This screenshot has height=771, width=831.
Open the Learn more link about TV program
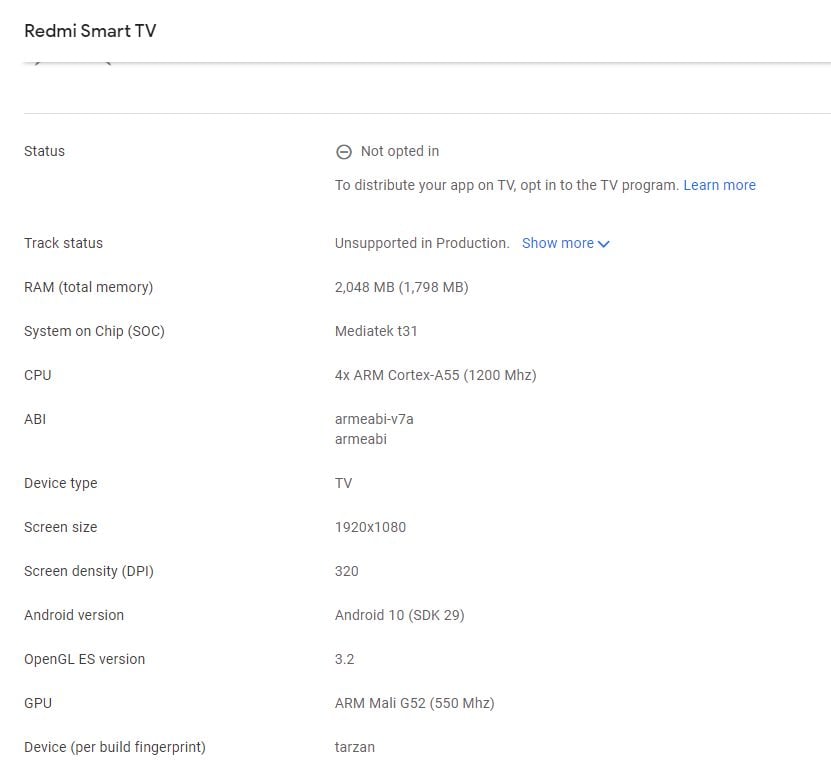(719, 185)
